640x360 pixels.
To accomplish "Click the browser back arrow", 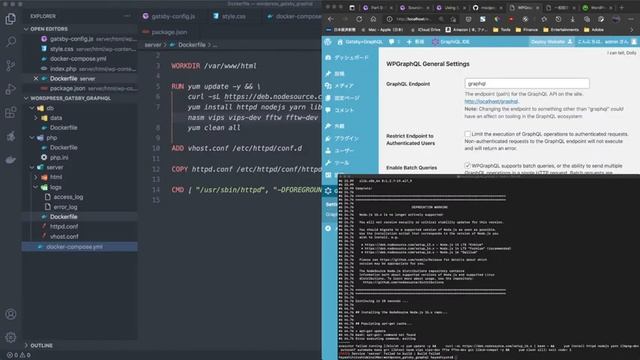I will (x=331, y=19).
